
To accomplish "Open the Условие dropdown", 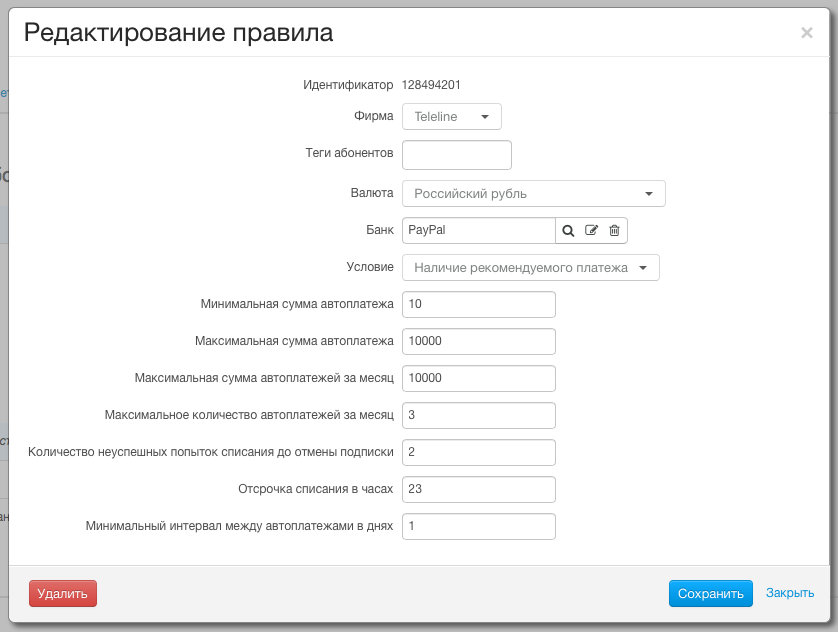I will pos(531,268).
